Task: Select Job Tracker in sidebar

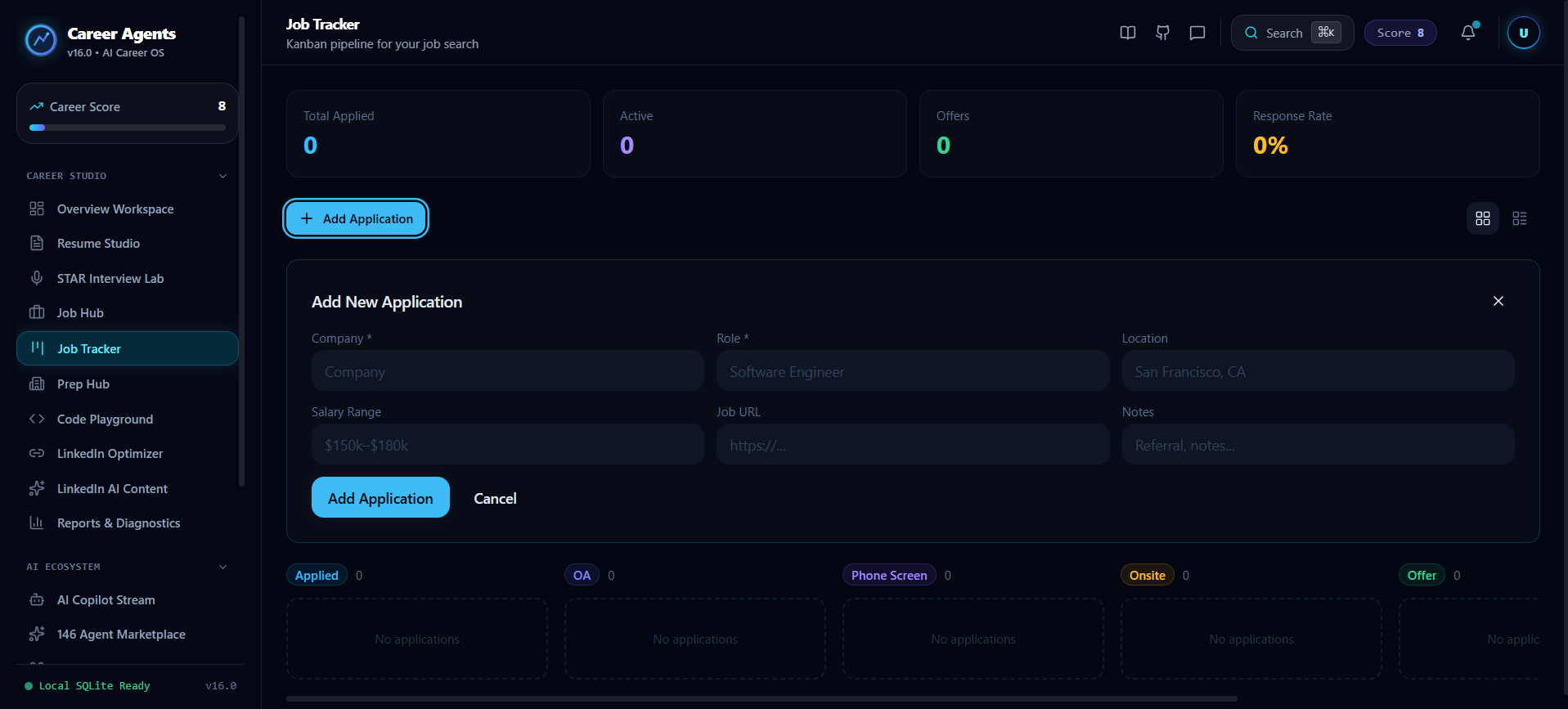Action: pos(128,348)
